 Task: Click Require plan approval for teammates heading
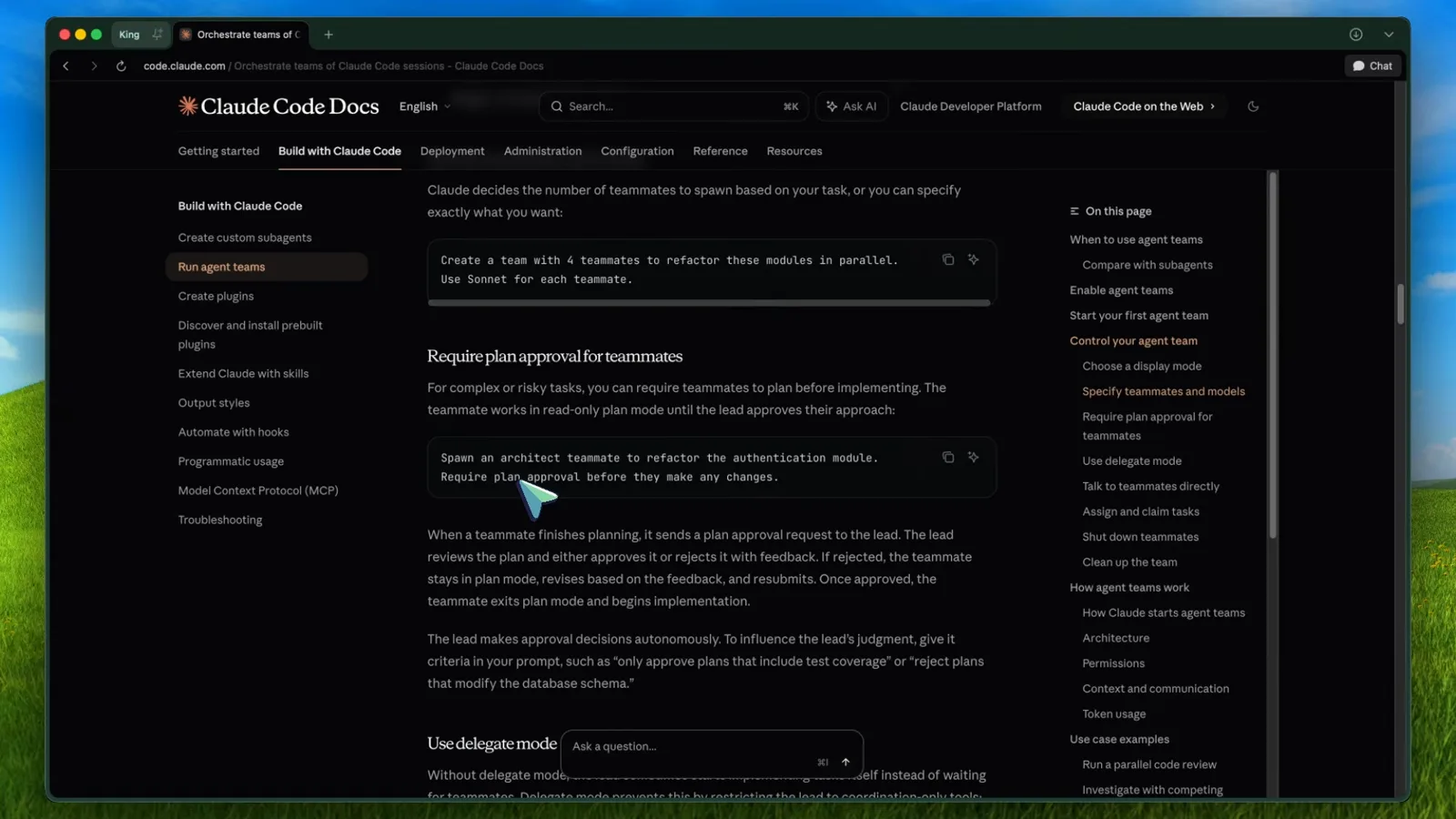[x=555, y=356]
